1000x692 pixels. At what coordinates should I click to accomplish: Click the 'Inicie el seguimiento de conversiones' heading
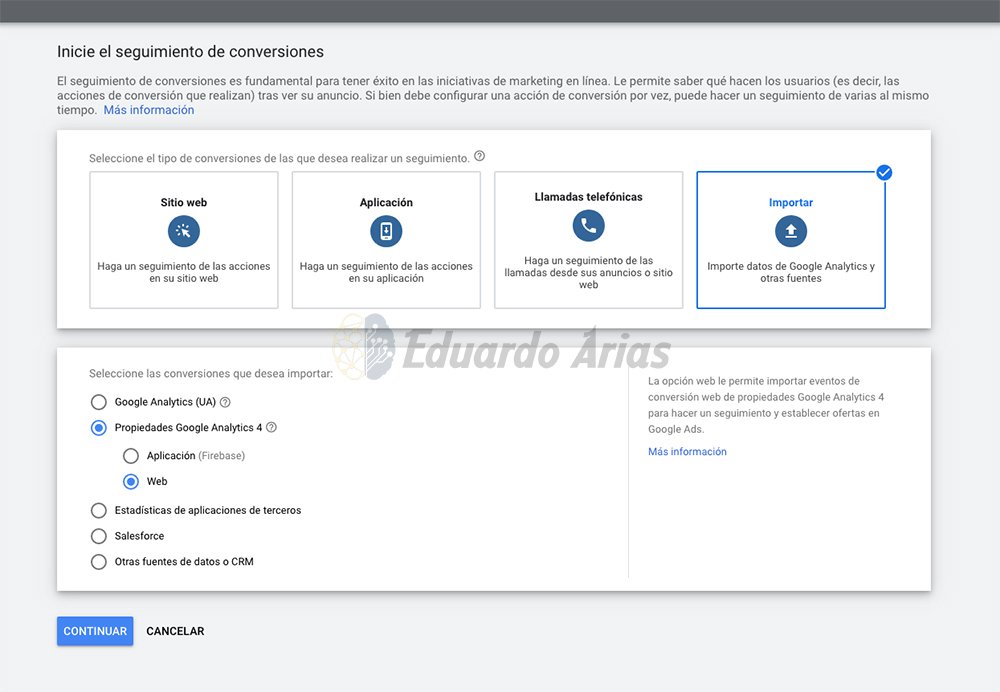[x=190, y=52]
